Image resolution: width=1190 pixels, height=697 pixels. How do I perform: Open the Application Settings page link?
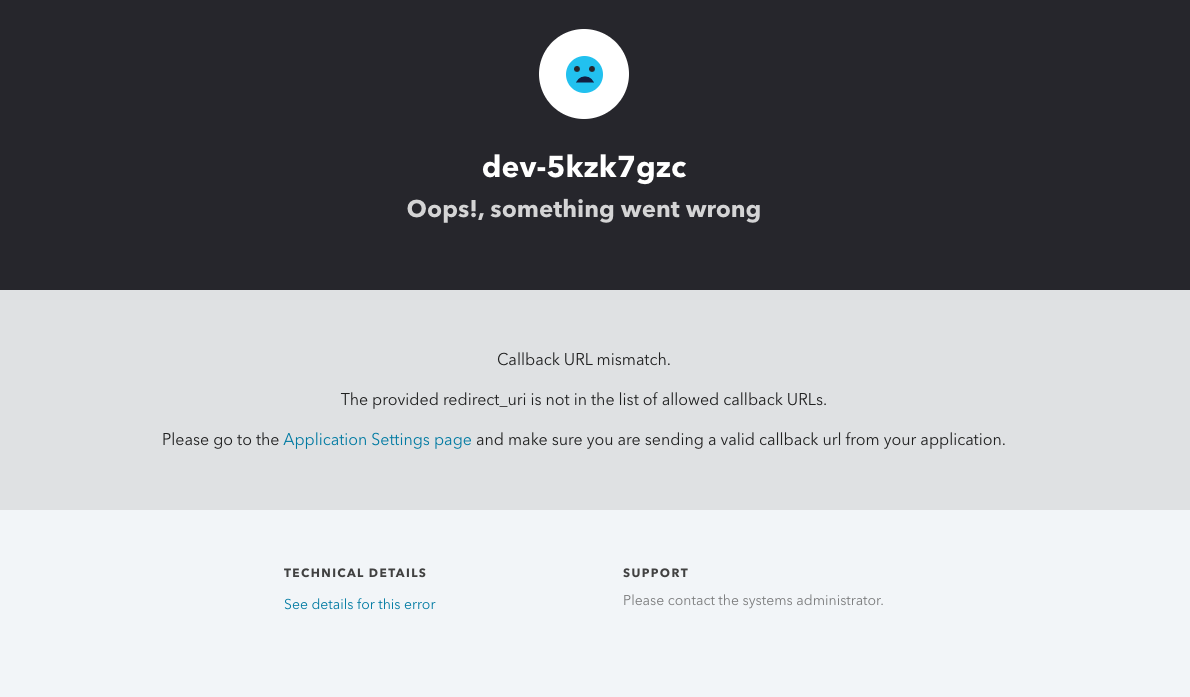pos(377,440)
